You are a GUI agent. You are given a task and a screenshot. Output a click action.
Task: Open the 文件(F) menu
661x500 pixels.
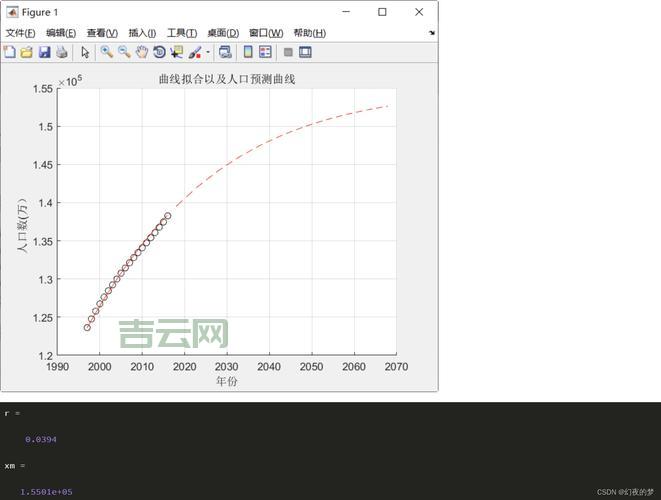coord(20,33)
